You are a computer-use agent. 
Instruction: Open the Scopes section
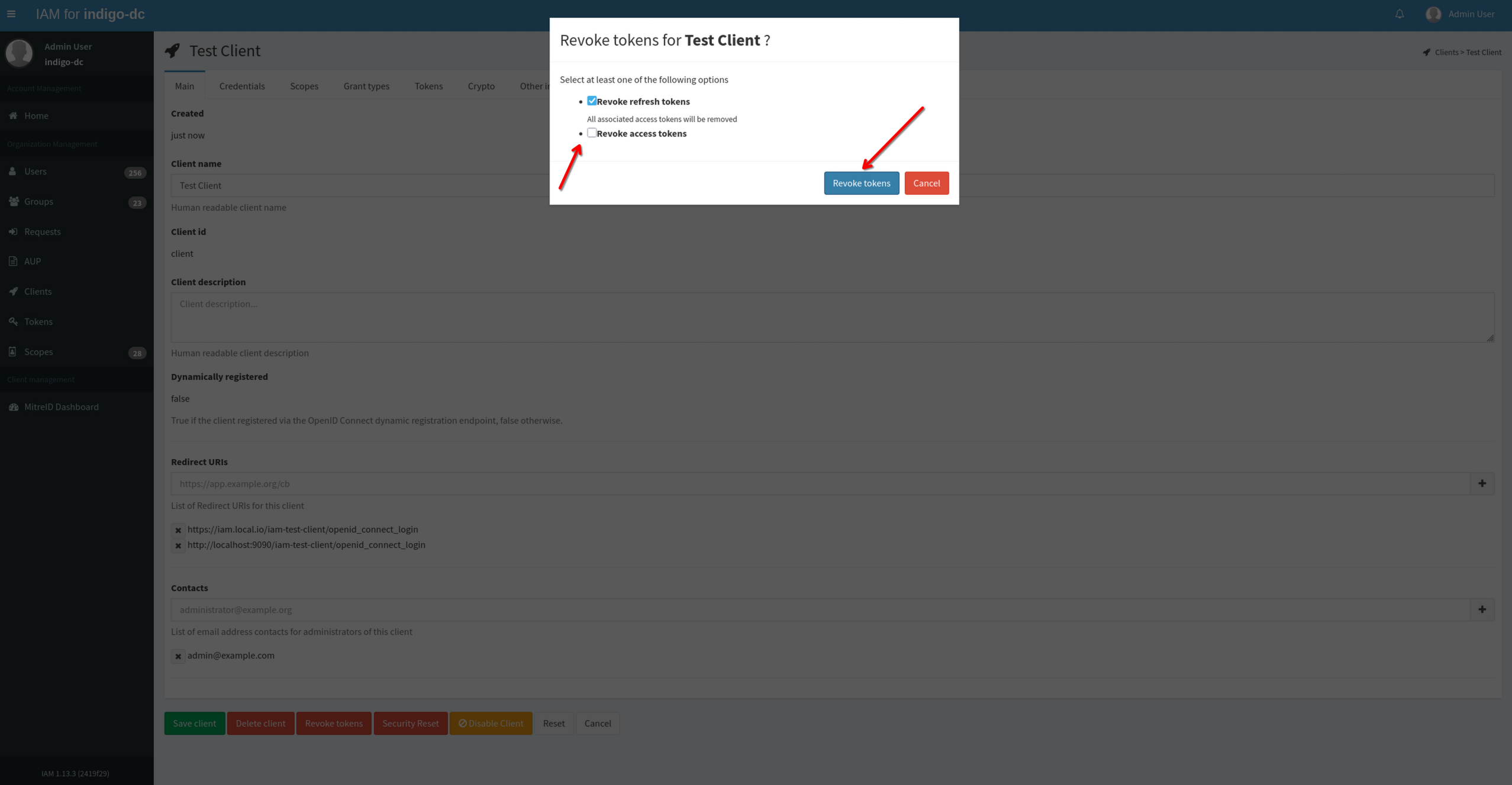(38, 351)
